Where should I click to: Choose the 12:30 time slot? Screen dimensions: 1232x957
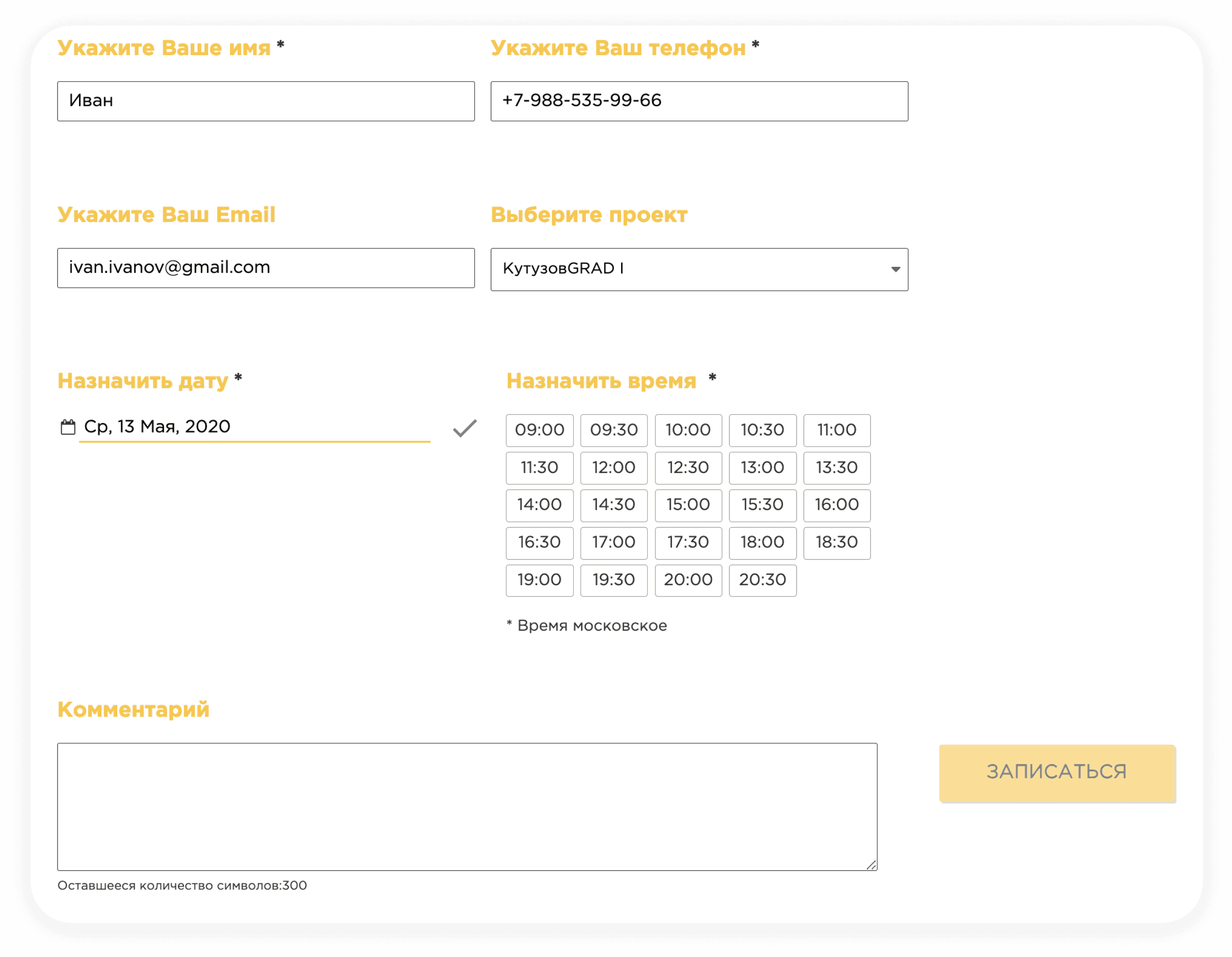pyautogui.click(x=688, y=468)
